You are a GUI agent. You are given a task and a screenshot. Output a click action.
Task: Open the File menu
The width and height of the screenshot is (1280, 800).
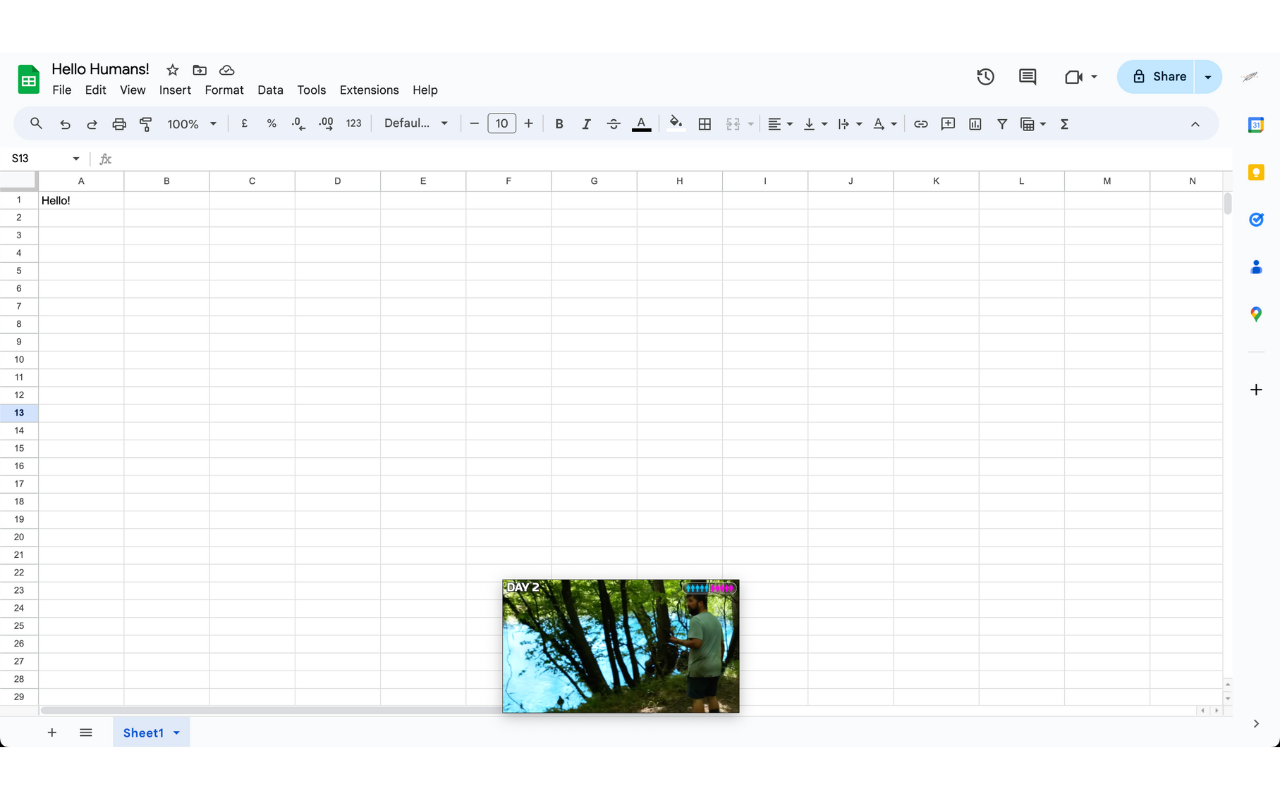click(62, 90)
